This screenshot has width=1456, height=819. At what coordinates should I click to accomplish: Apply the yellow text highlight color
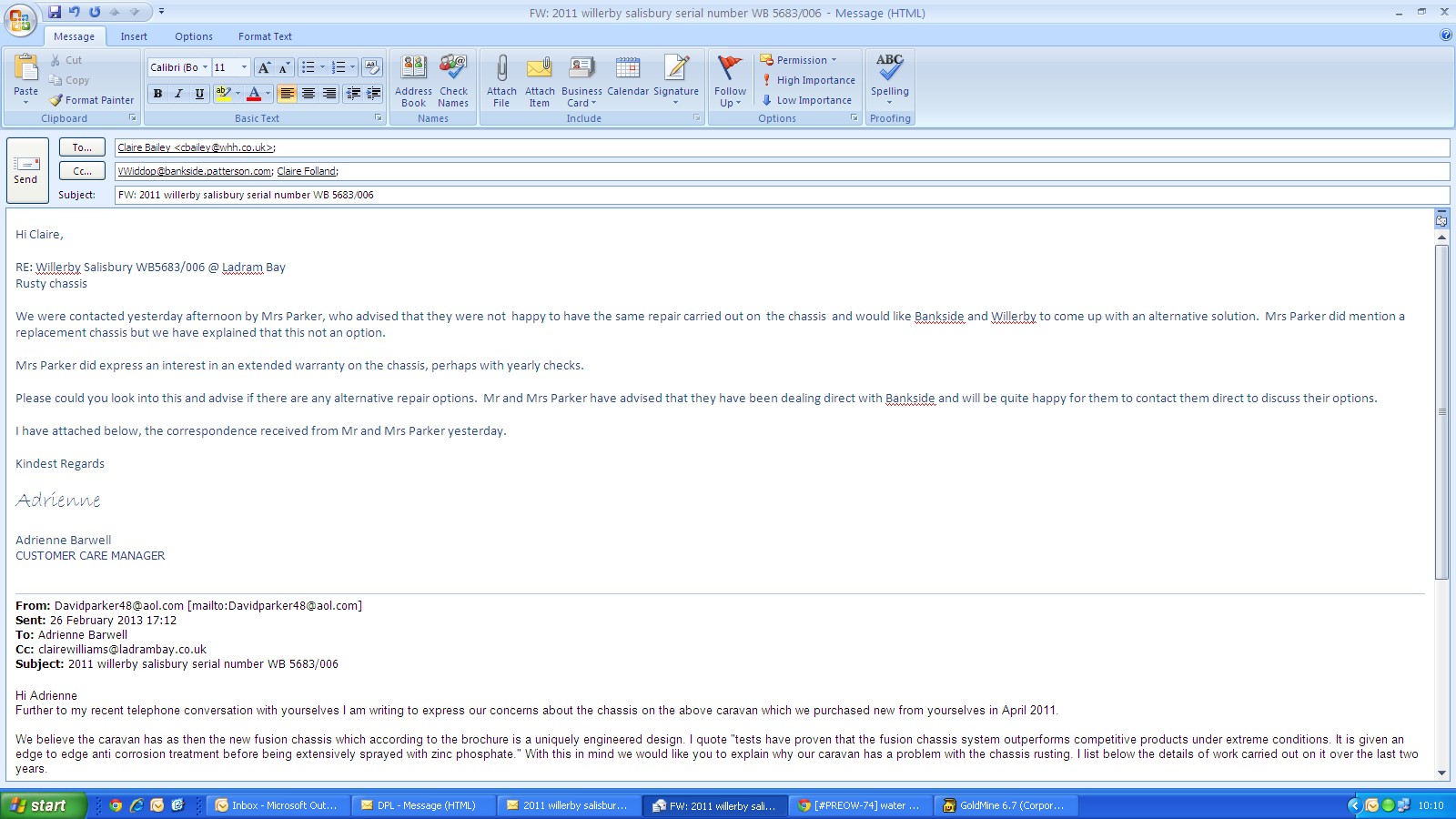point(223,94)
